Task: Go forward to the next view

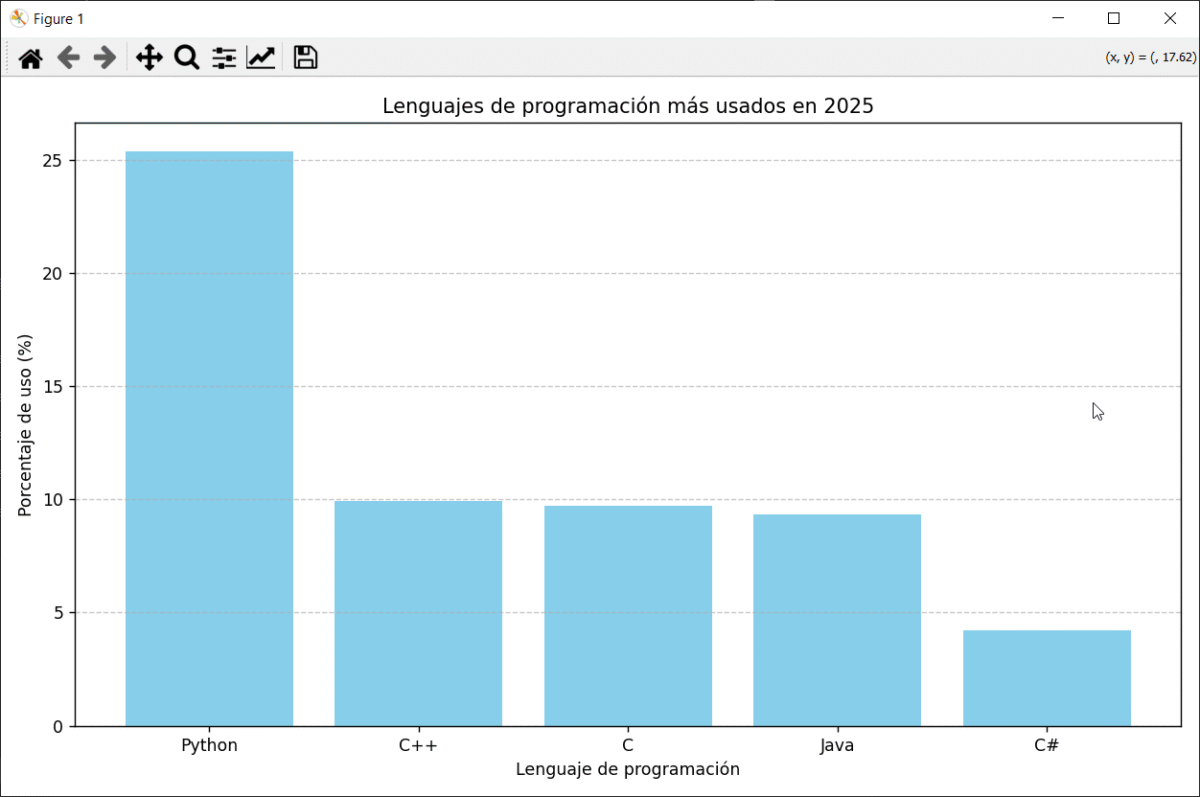Action: [104, 58]
